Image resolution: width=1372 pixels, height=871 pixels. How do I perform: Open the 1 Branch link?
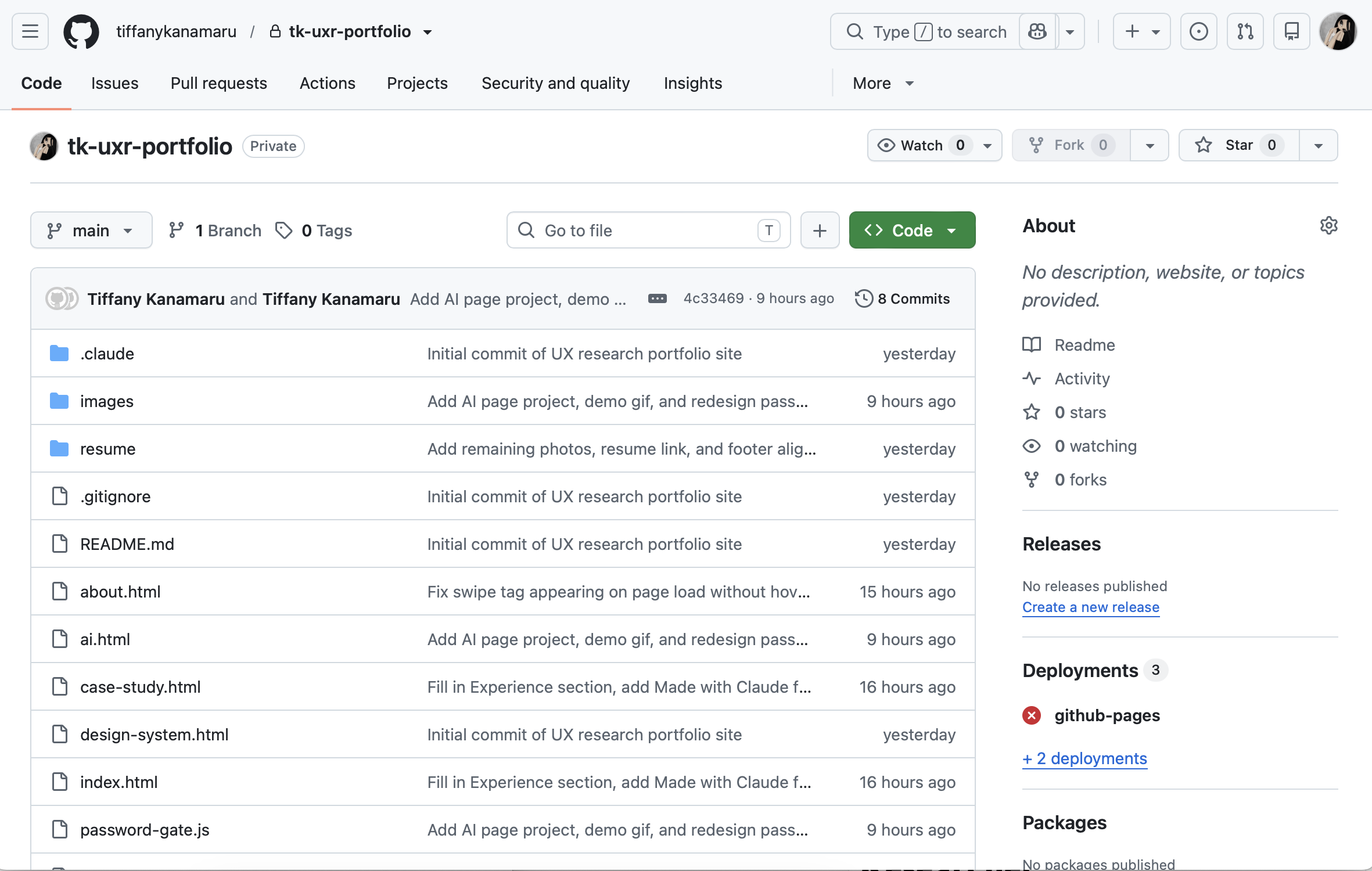coord(214,231)
